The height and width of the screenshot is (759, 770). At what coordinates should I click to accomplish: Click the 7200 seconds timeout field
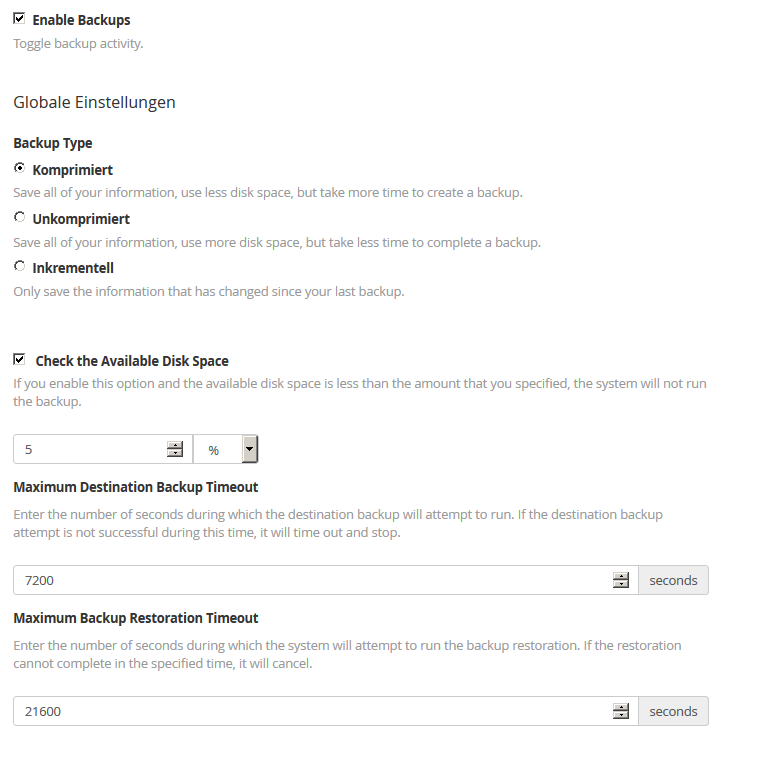(x=326, y=580)
